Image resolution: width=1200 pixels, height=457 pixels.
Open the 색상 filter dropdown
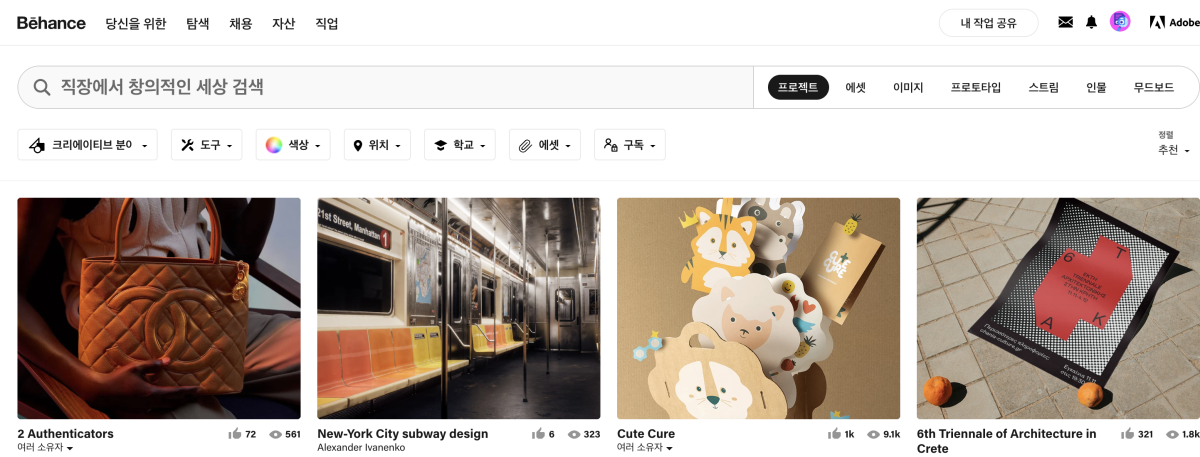[x=293, y=145]
